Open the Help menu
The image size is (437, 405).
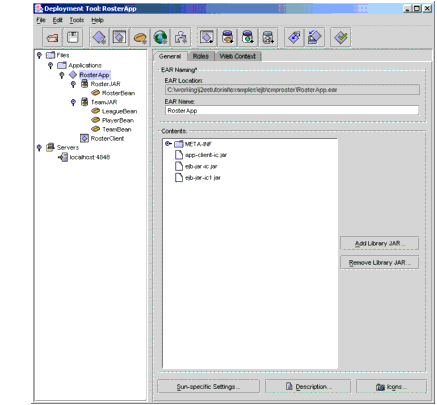[x=97, y=20]
